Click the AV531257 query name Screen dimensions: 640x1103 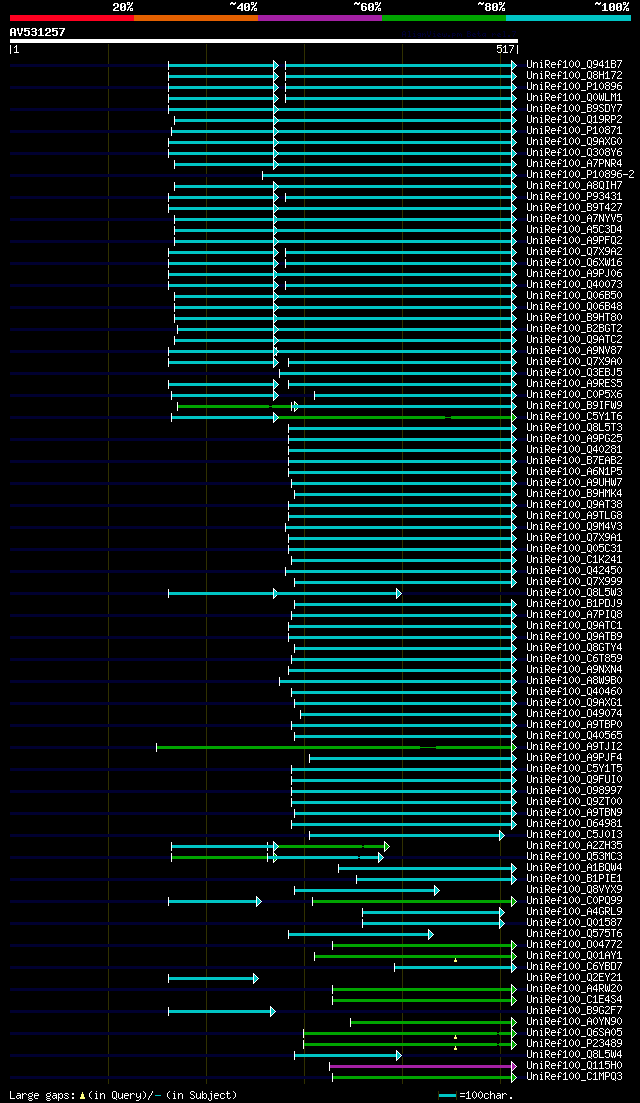coord(37,32)
